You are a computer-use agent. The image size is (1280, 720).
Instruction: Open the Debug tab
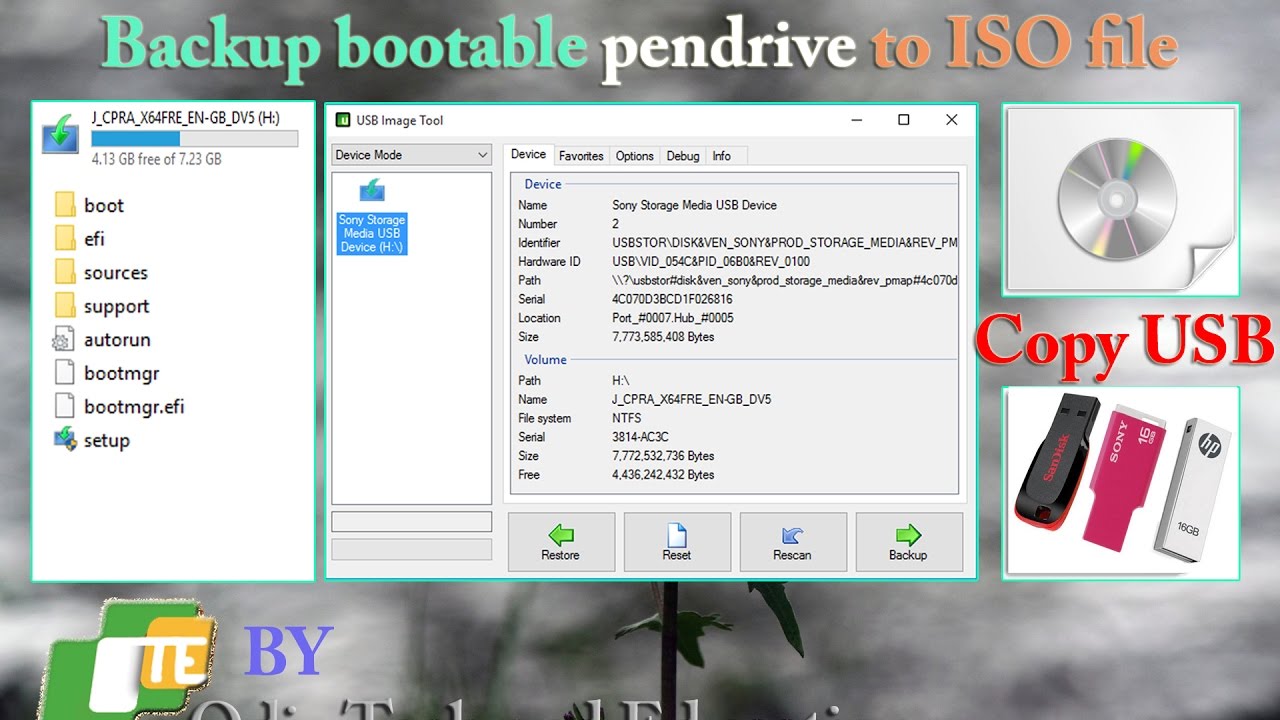(x=683, y=156)
